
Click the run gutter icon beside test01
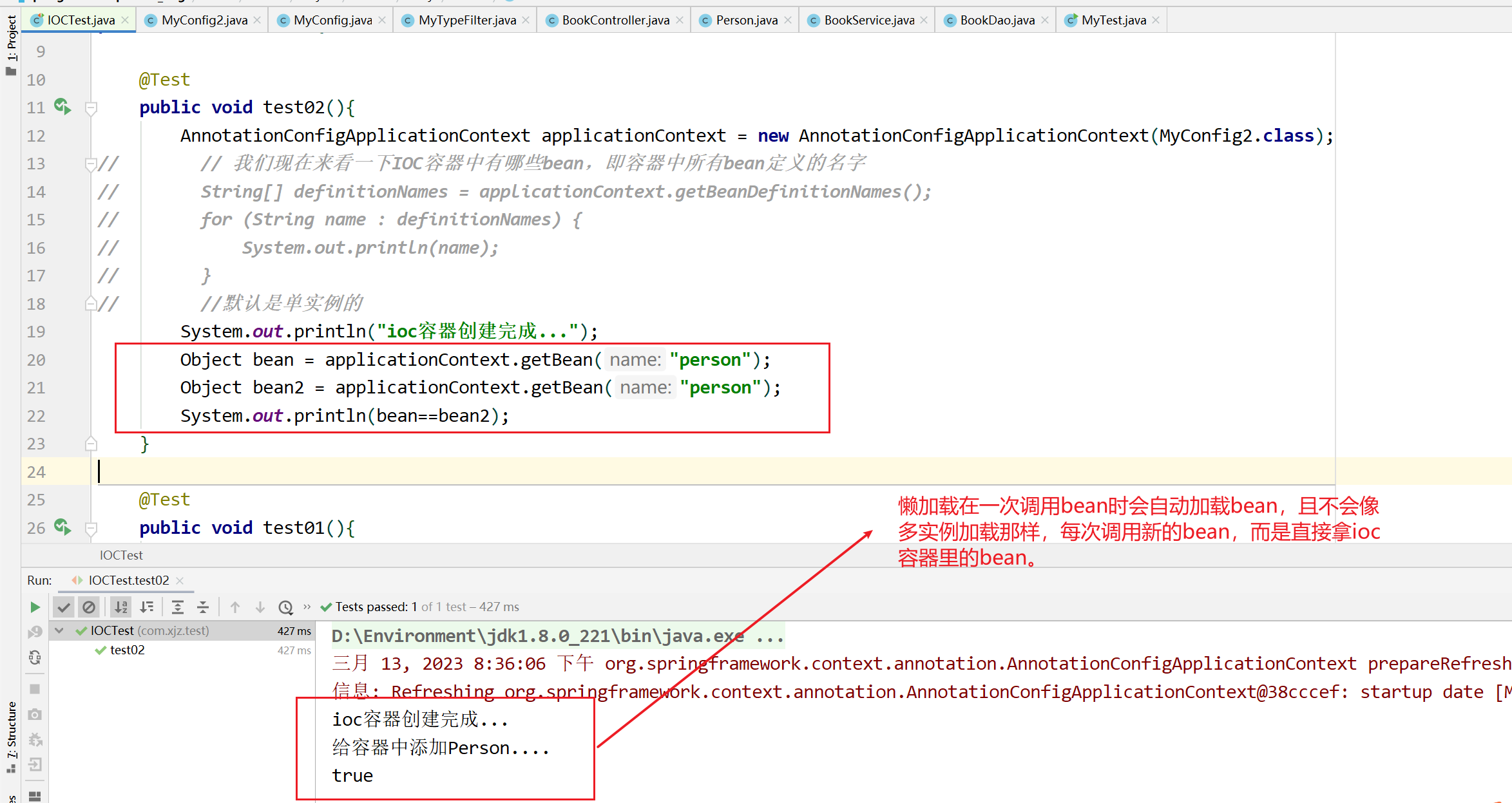(62, 527)
